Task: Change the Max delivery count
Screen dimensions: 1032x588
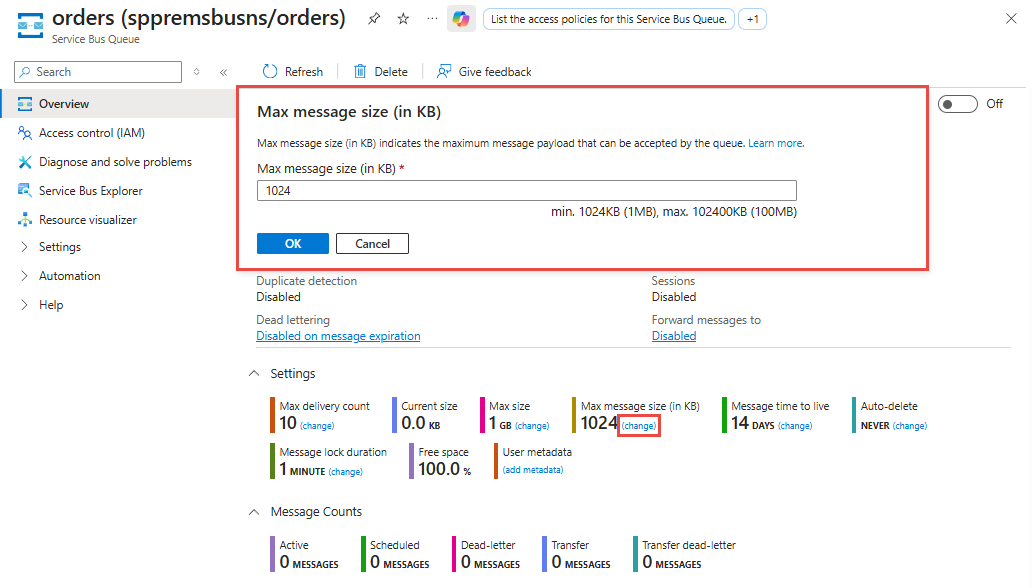Action: click(x=317, y=426)
